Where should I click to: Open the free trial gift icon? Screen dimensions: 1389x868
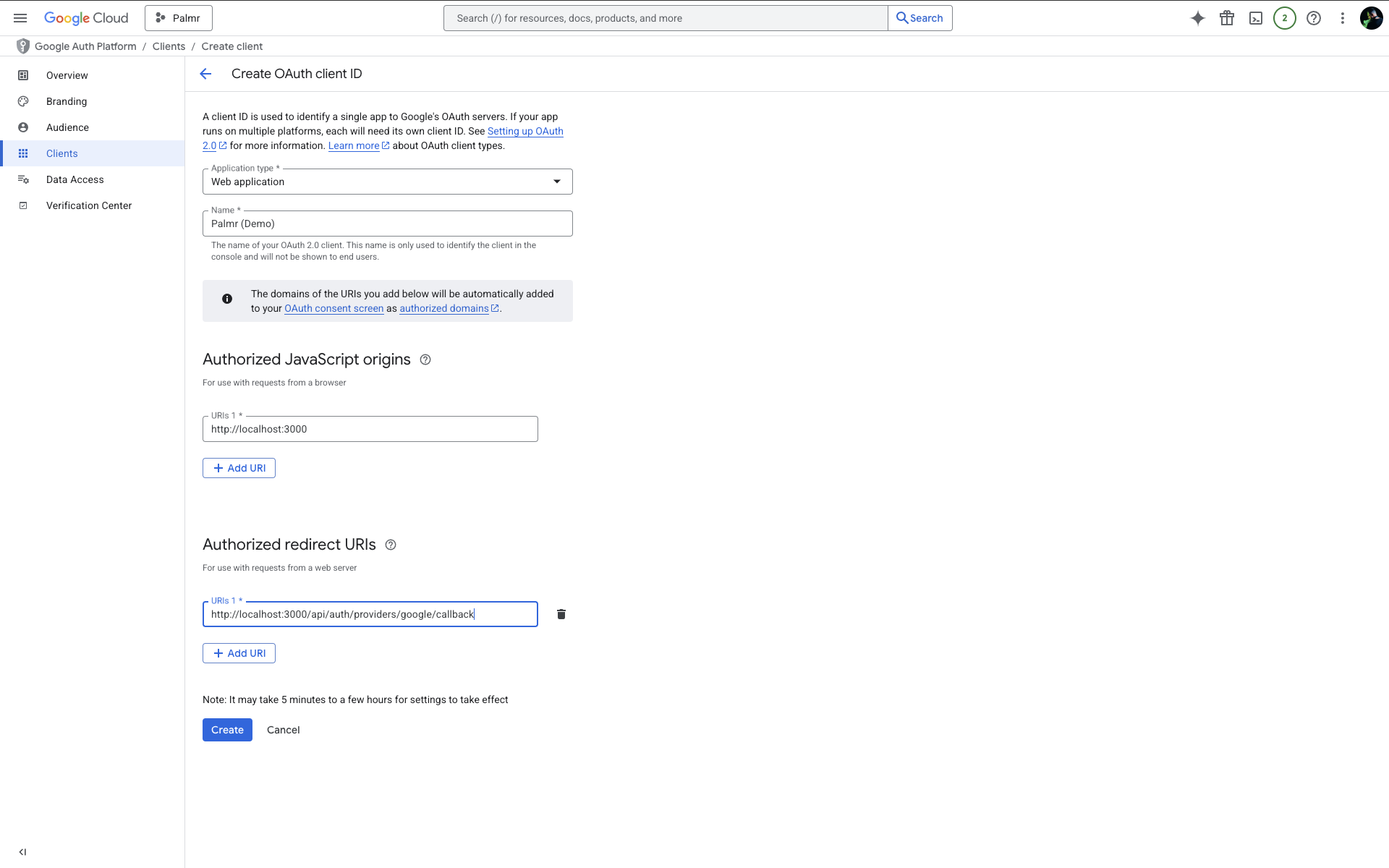pos(1227,18)
